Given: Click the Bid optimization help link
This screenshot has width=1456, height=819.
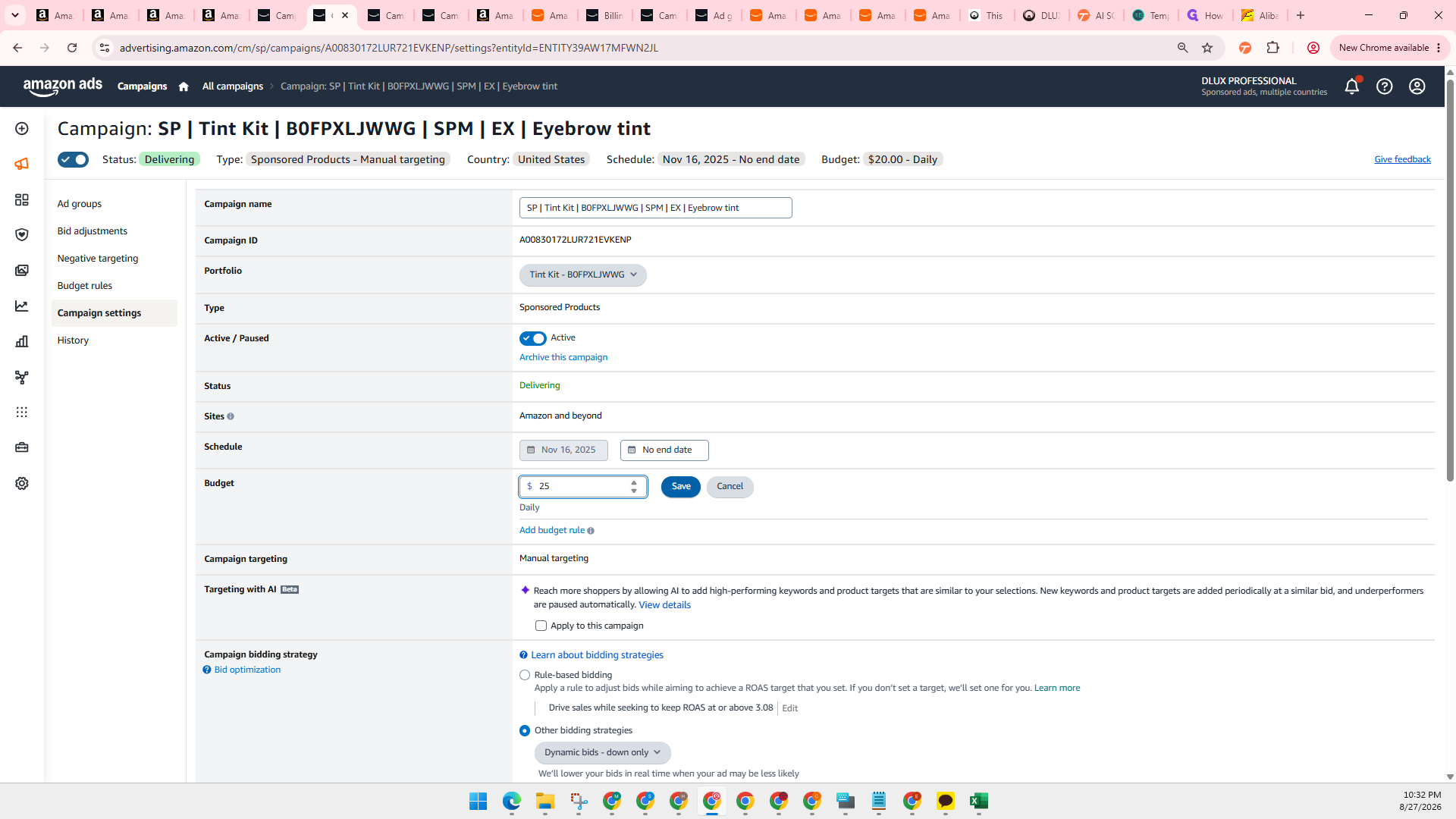Looking at the screenshot, I should pyautogui.click(x=247, y=670).
